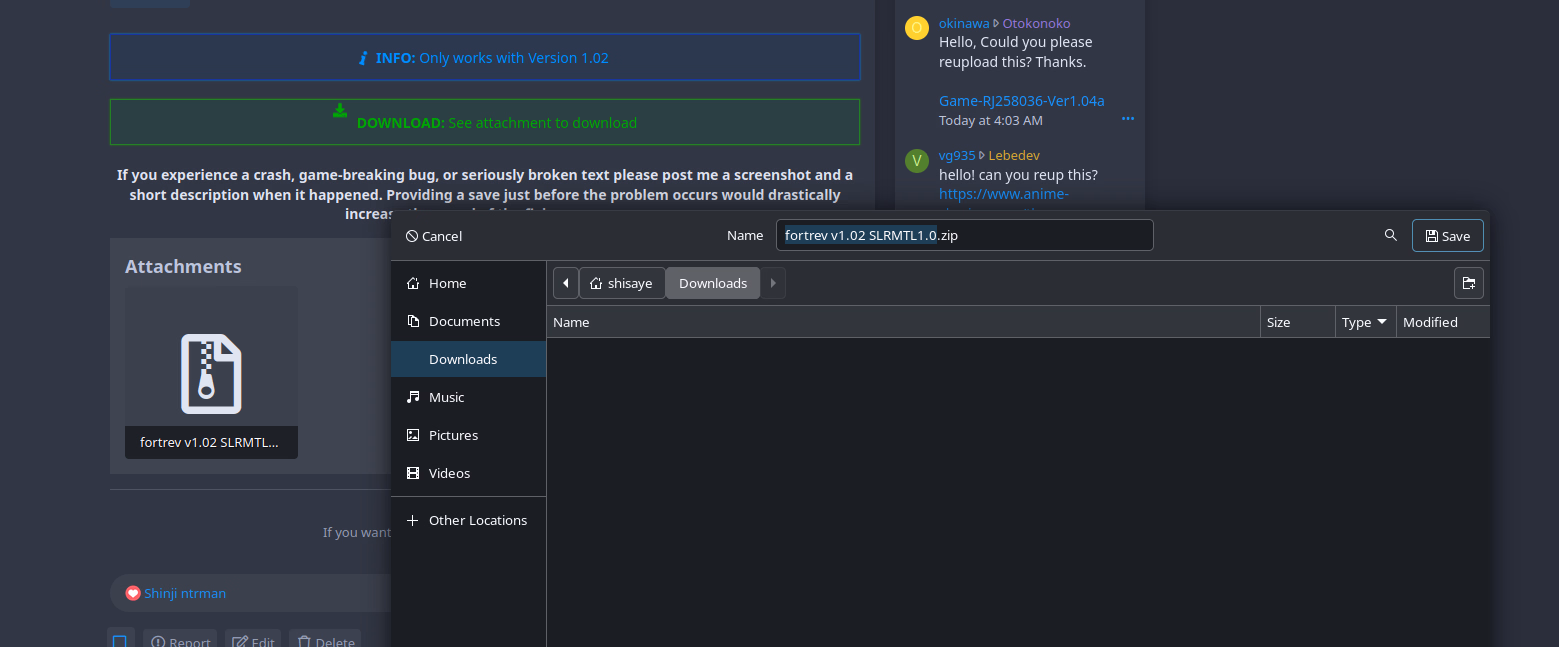Open the Documents sidebar folder
This screenshot has height=647, width=1559.
click(x=464, y=321)
